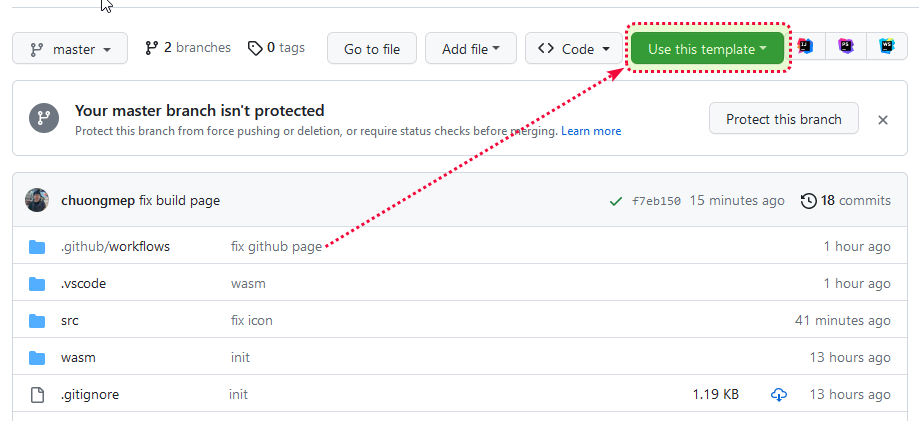Open in WebStorm icon
This screenshot has height=421, width=919.
coord(886,47)
